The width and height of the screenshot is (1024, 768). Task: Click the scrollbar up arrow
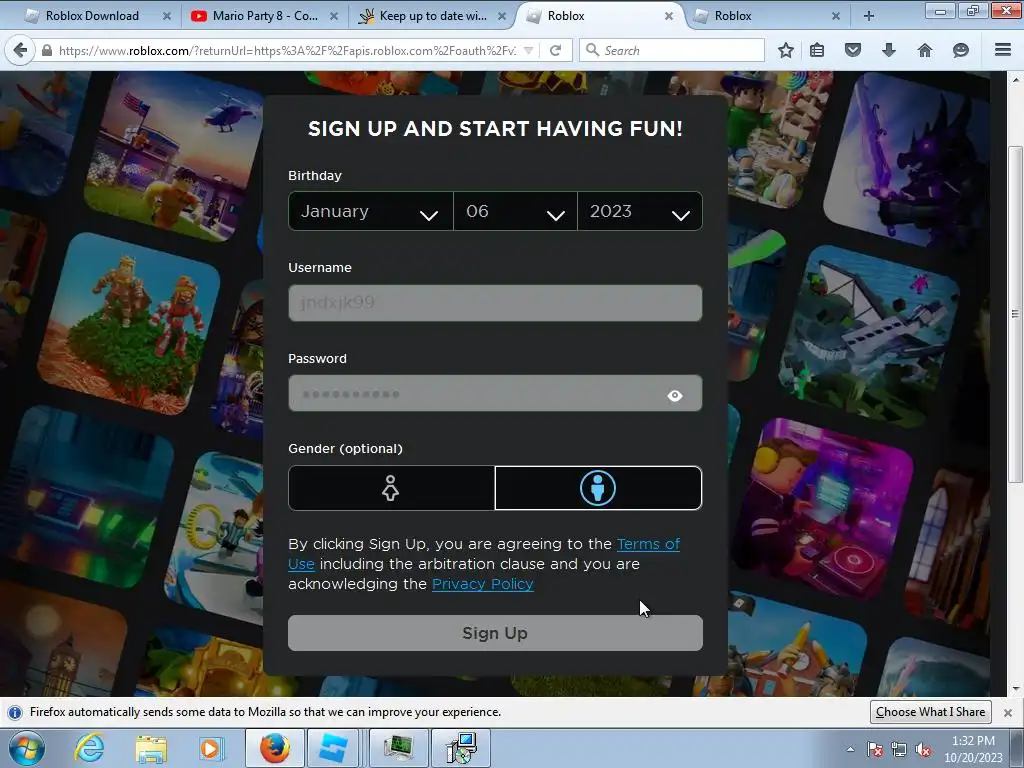pos(1016,79)
